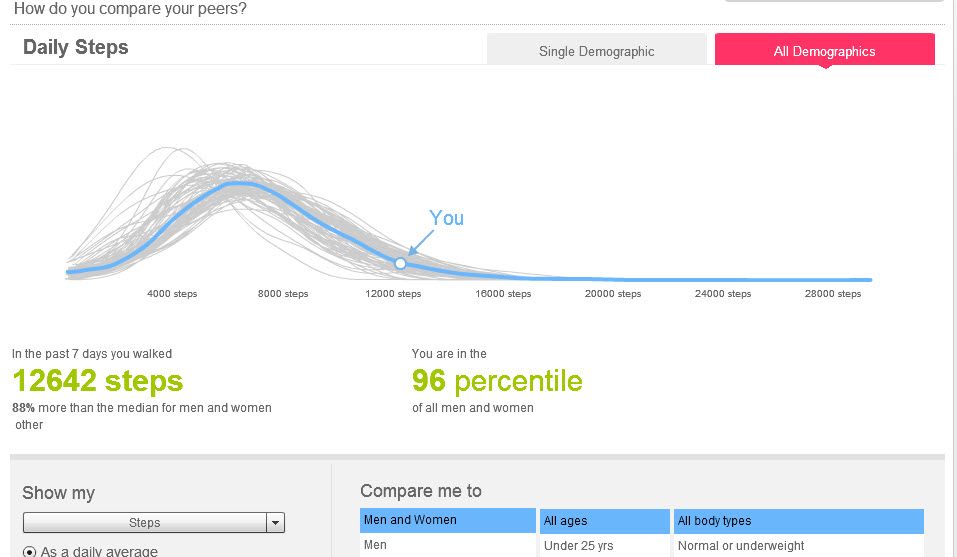957x557 pixels.
Task: Click the 4000 steps axis label
Action: tap(172, 293)
